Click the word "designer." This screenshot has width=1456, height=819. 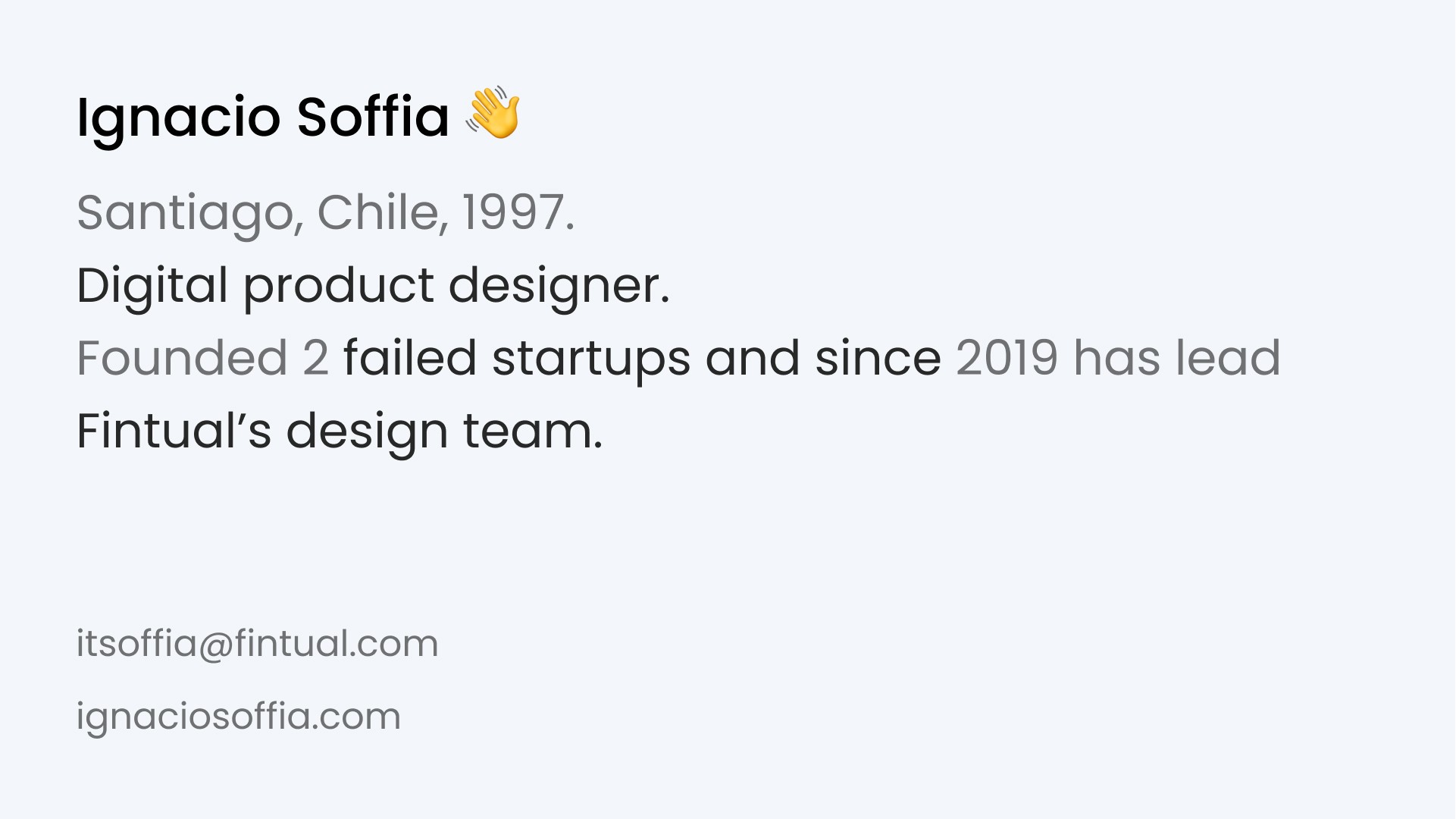coord(559,287)
